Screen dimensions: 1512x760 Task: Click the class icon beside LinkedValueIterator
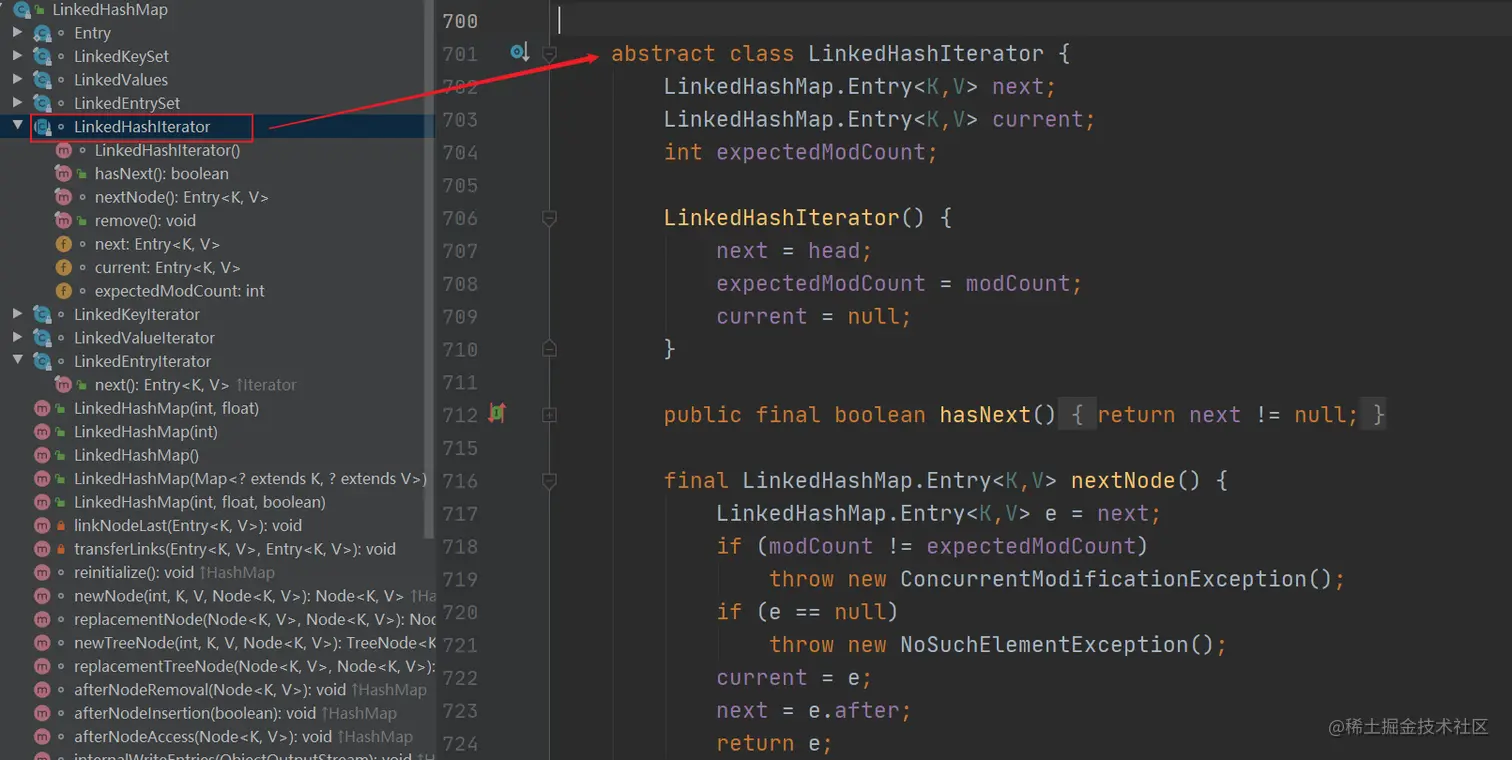pos(42,338)
